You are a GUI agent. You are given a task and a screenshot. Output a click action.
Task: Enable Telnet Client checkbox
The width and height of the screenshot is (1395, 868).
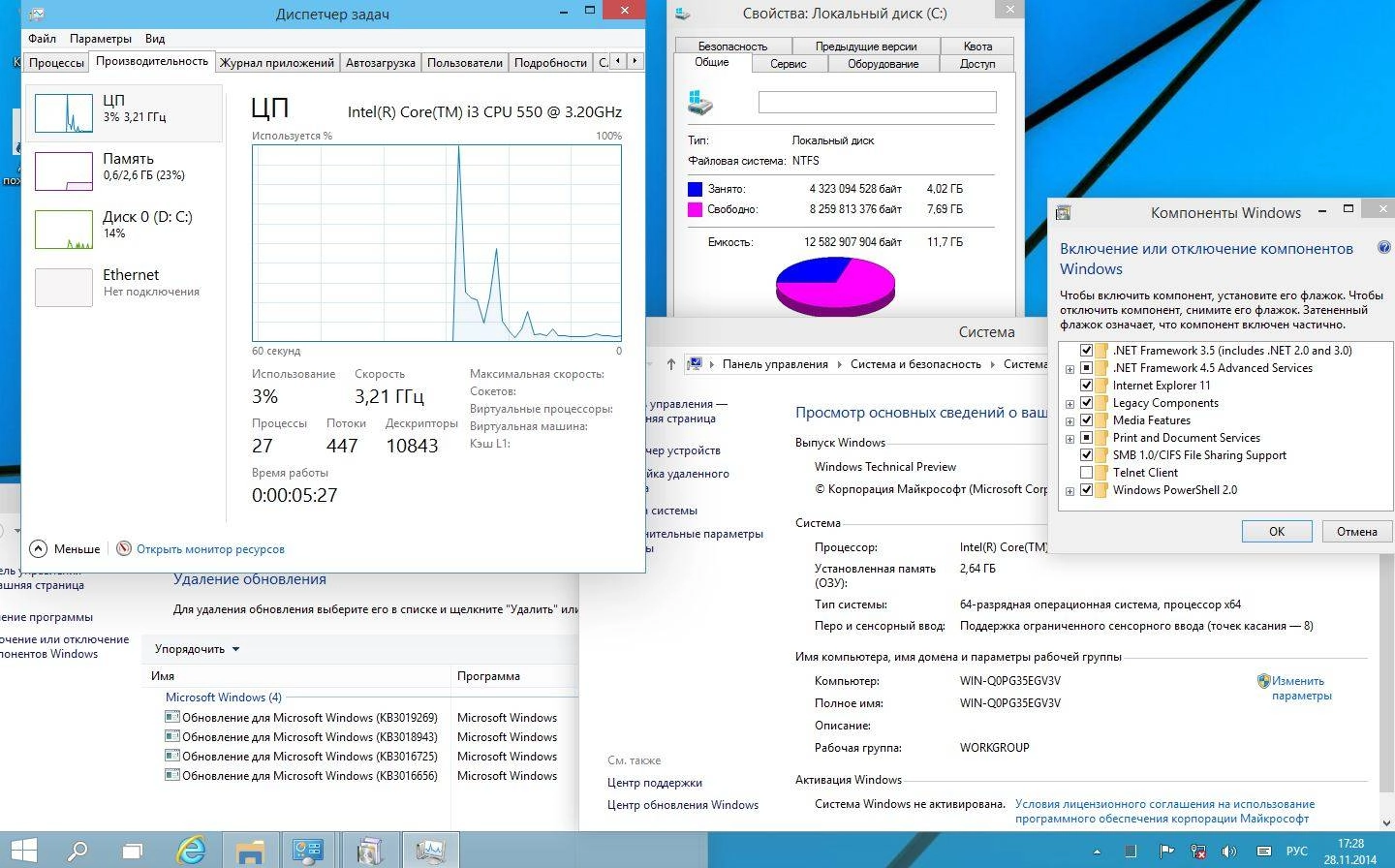[x=1086, y=473]
